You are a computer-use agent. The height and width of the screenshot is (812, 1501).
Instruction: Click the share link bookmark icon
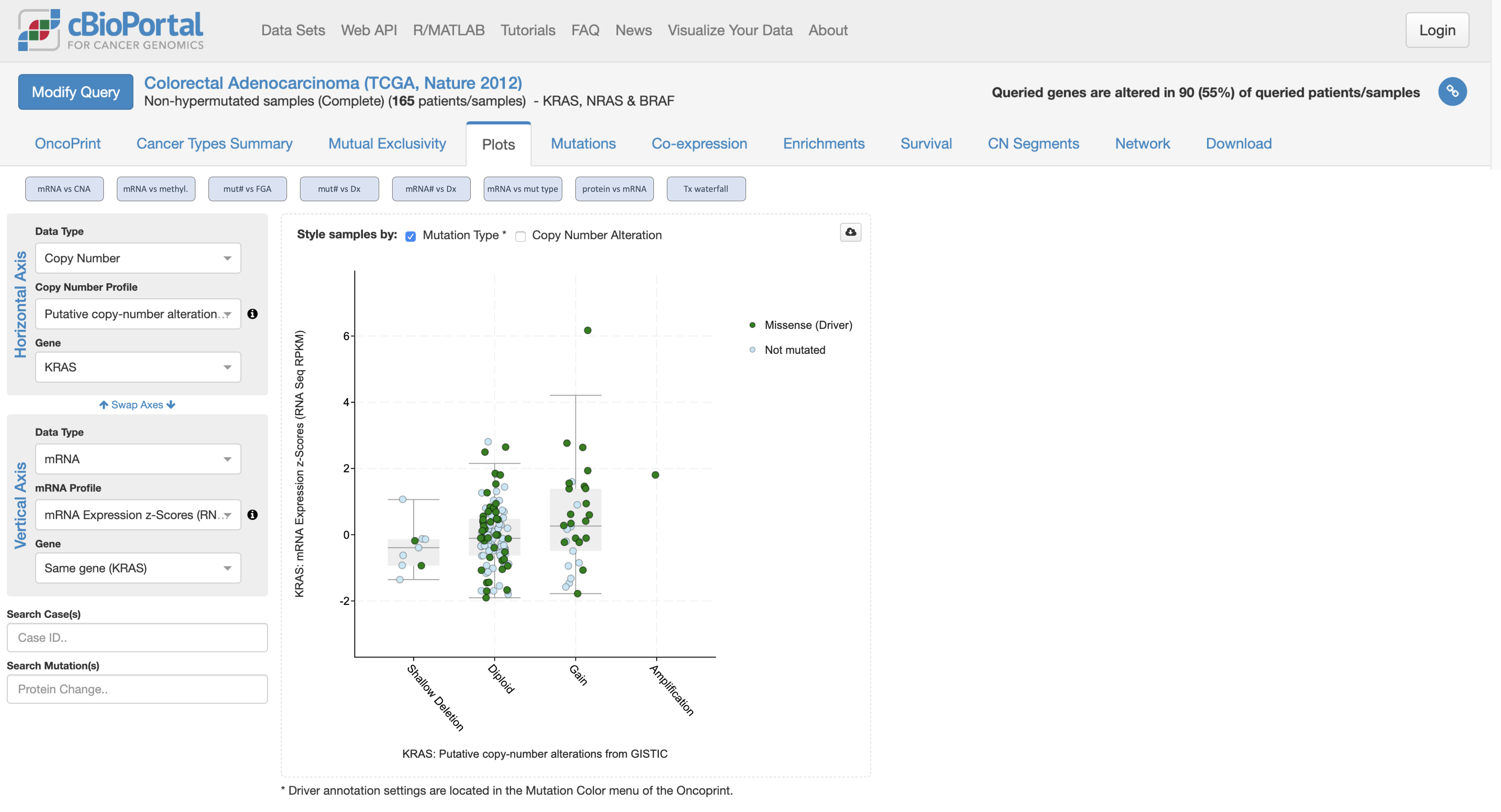click(x=1452, y=92)
